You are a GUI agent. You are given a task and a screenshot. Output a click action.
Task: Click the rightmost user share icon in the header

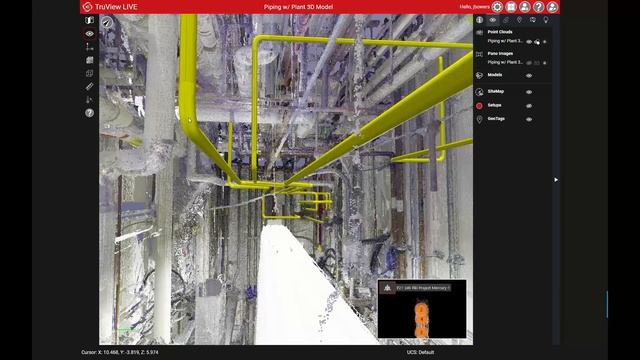[x=552, y=7]
